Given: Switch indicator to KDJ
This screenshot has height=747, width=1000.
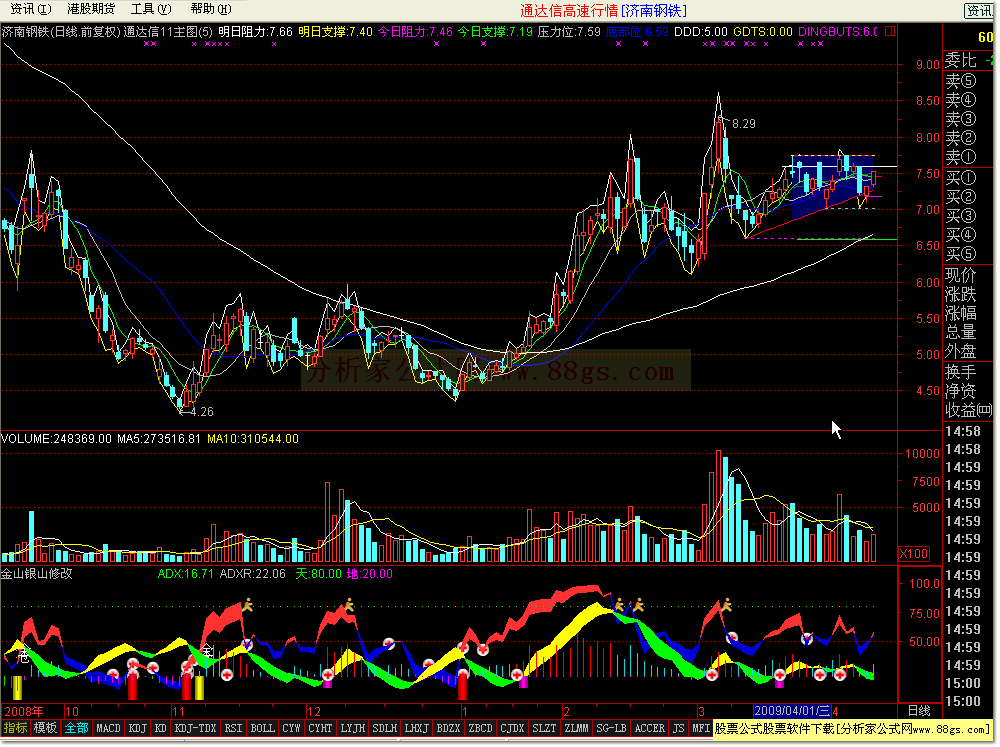Looking at the screenshot, I should tap(138, 729).
